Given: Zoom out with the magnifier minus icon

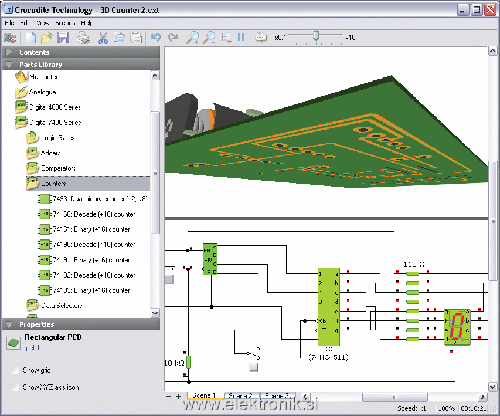Looking at the screenshot, I should 209,38.
